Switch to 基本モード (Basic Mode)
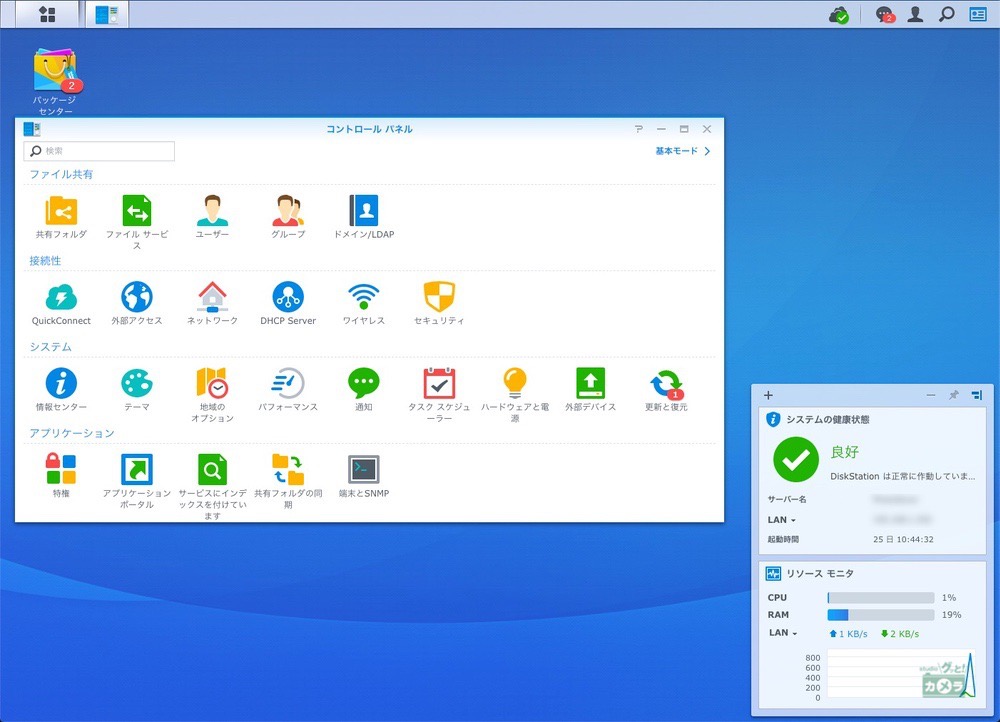 point(682,151)
